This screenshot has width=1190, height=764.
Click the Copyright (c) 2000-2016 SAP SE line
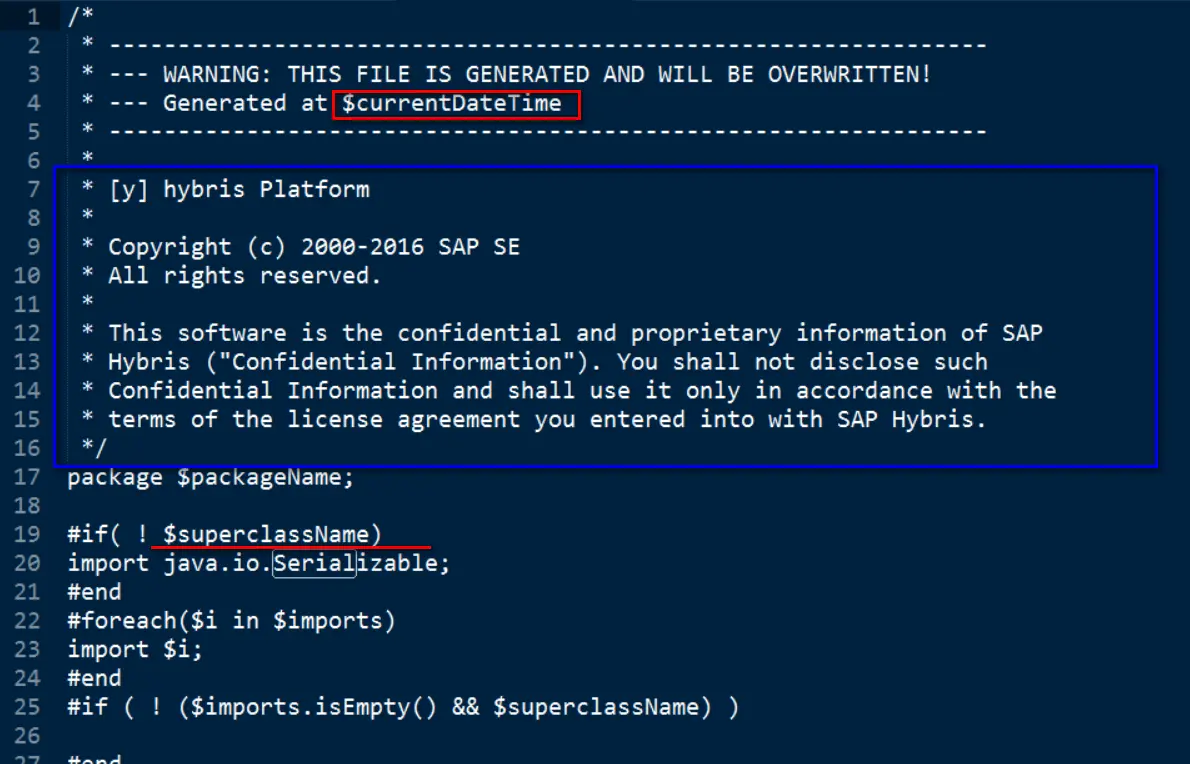click(x=314, y=247)
